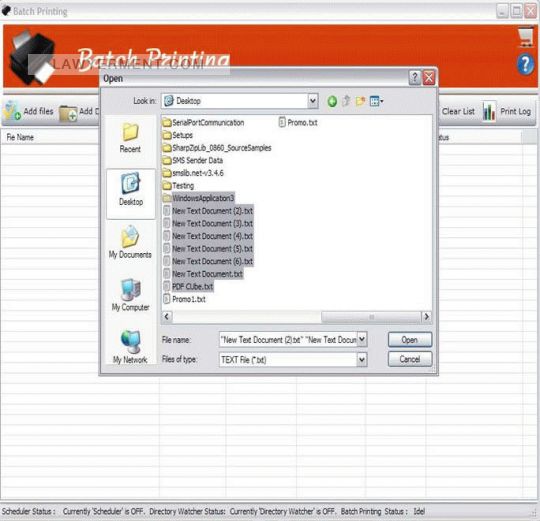The width and height of the screenshot is (540, 521).
Task: Select New Text Document (3).txt
Action: [x=208, y=223]
